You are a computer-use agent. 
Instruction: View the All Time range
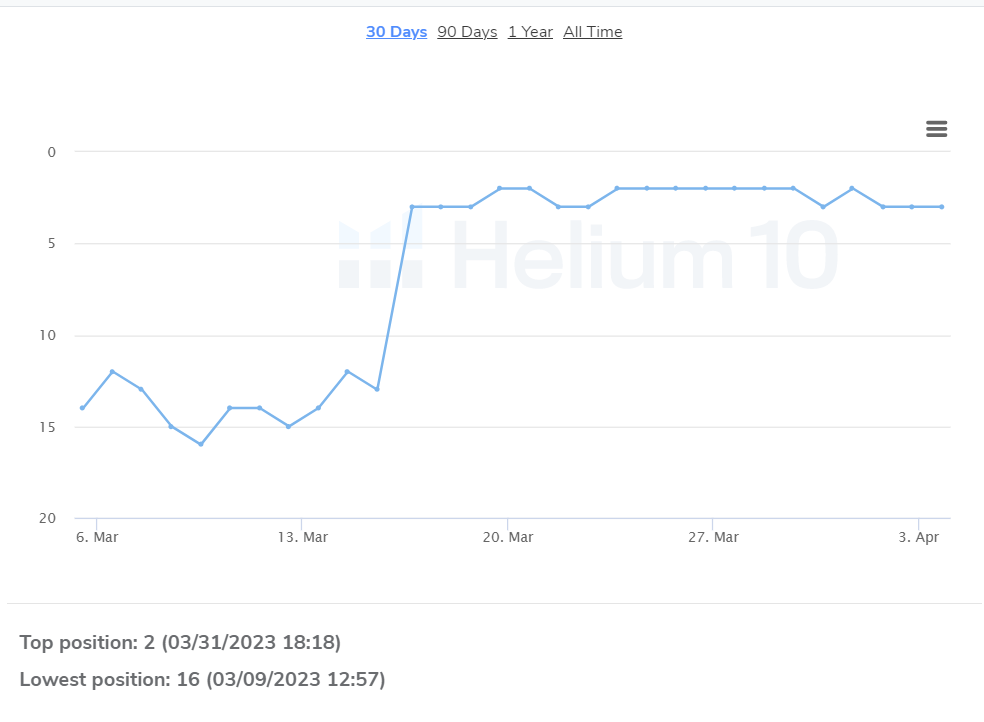pyautogui.click(x=592, y=31)
